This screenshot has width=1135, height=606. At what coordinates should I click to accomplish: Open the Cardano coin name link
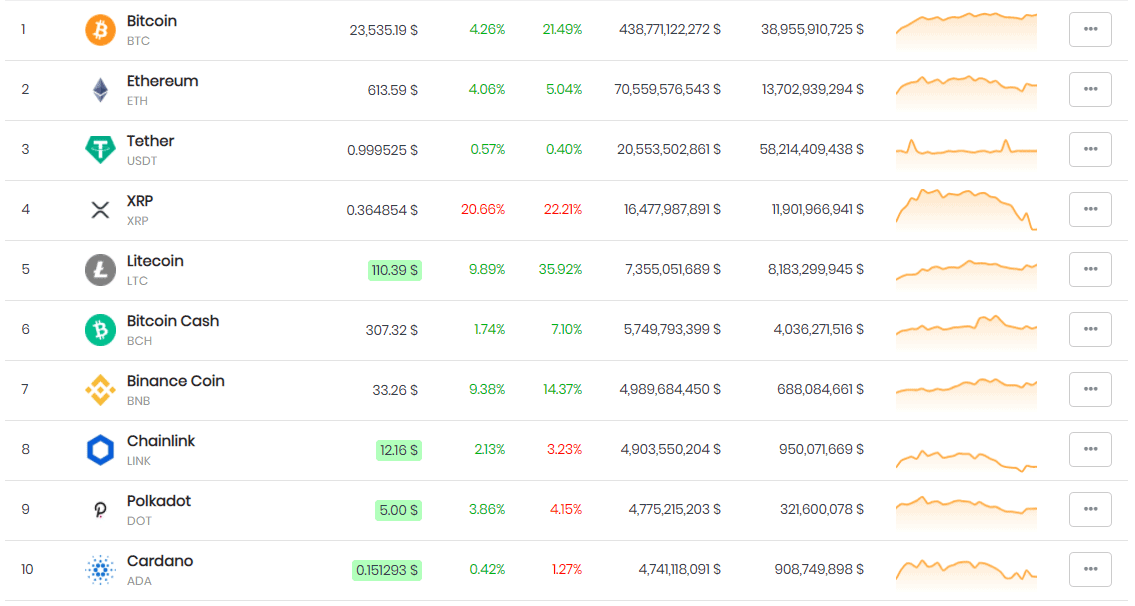click(x=160, y=562)
